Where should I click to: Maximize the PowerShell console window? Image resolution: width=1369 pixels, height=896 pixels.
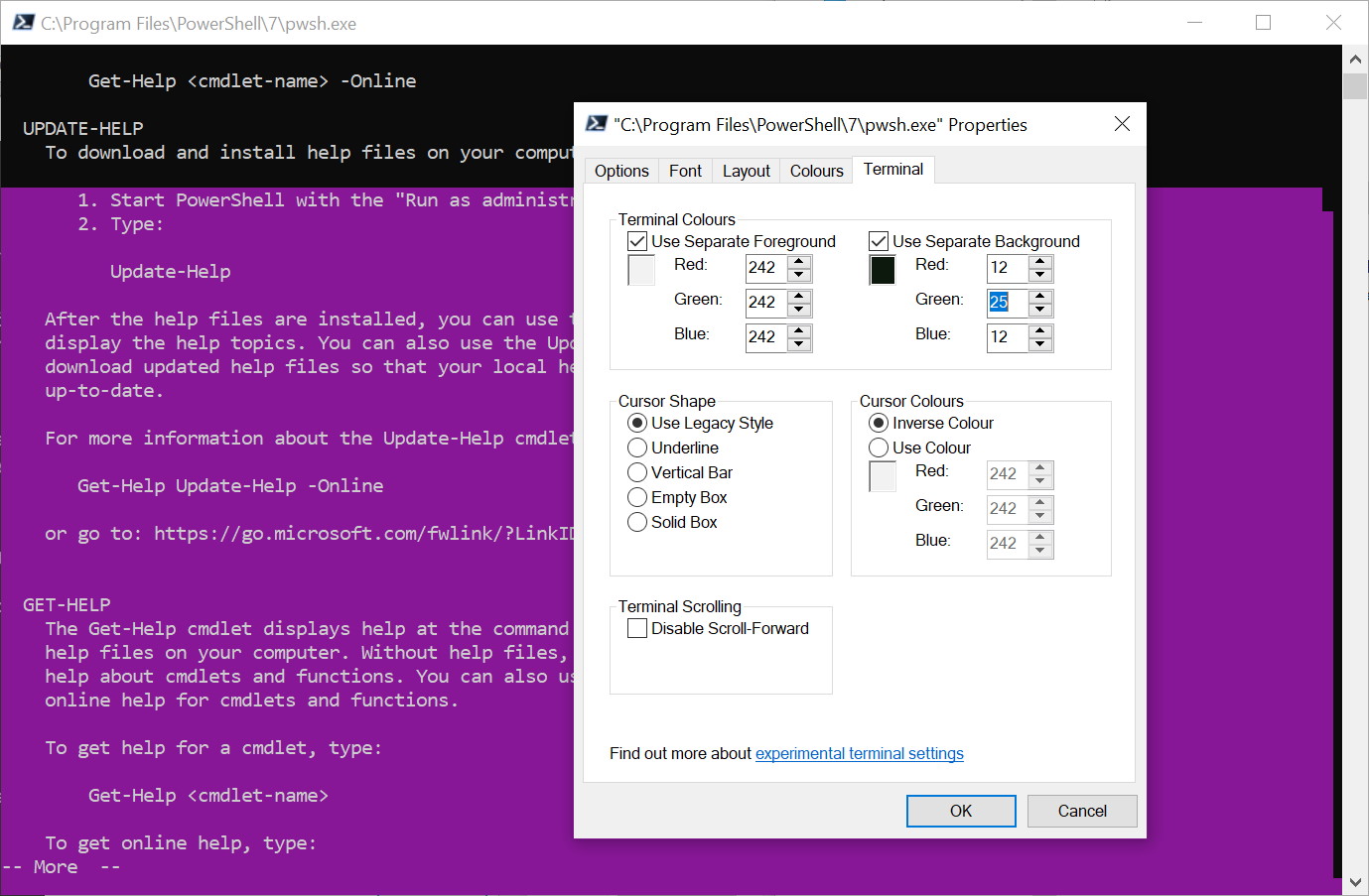pos(1263,23)
